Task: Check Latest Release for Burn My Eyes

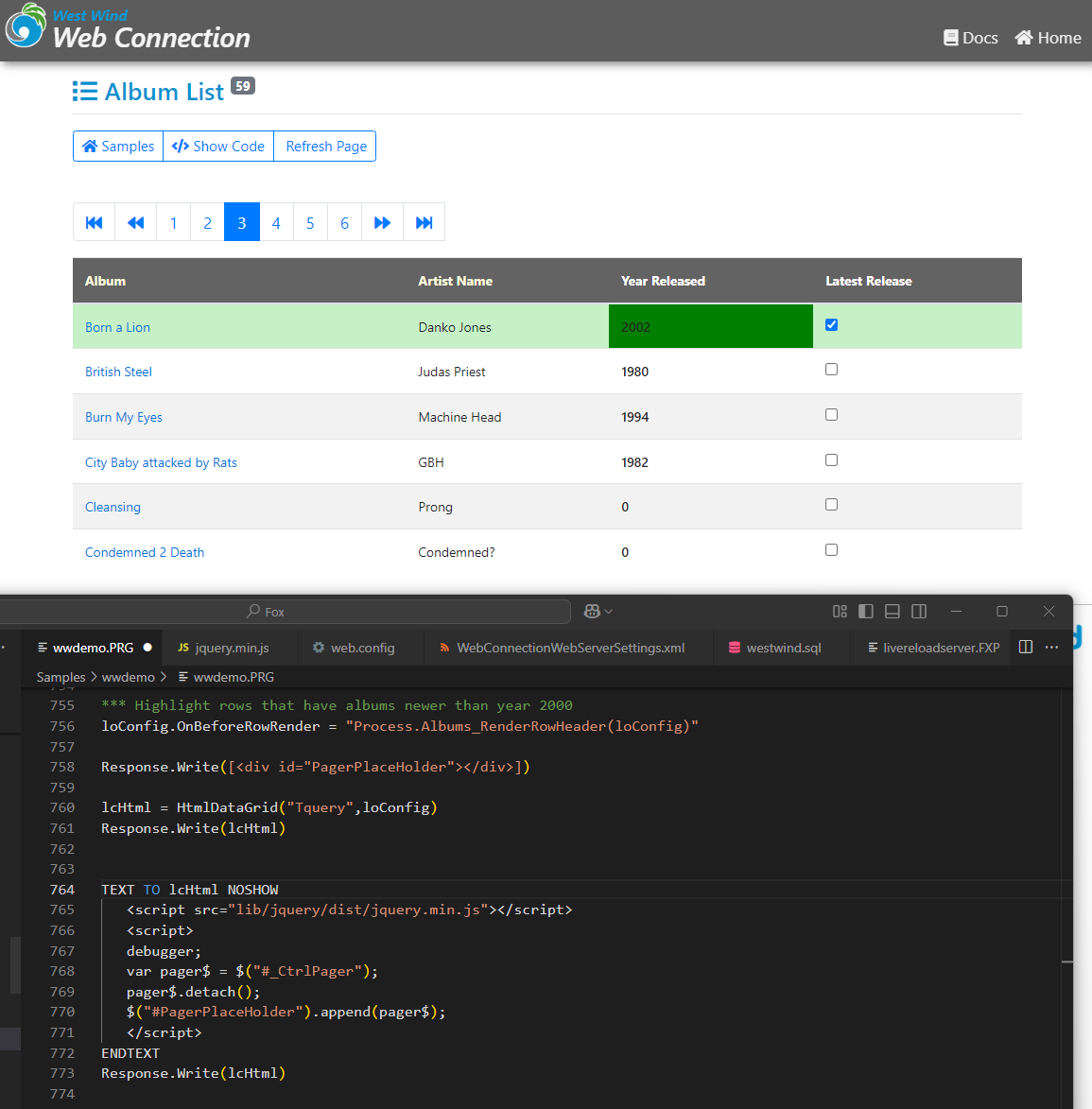Action: coord(832,414)
